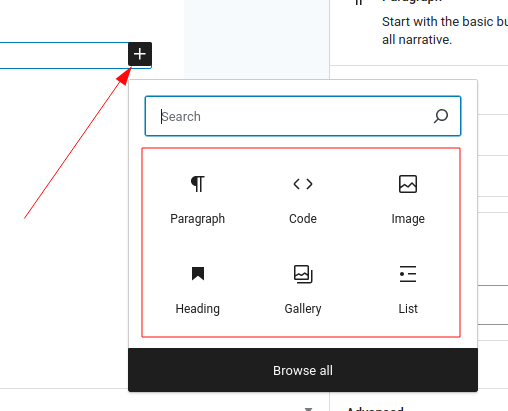
Task: Click the "Gallery" text label
Action: pyautogui.click(x=303, y=309)
